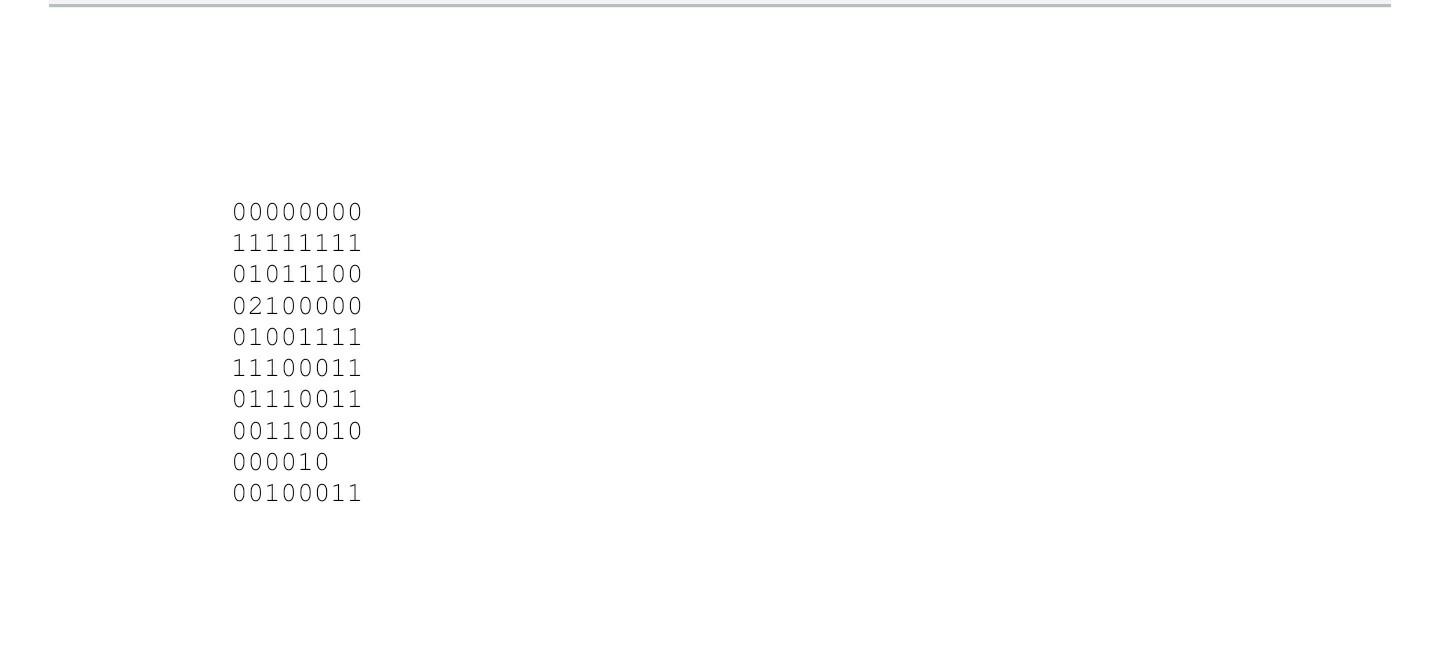This screenshot has height=670, width=1440.
Task: Click the digit 2 in 02100000
Action: tap(257, 306)
